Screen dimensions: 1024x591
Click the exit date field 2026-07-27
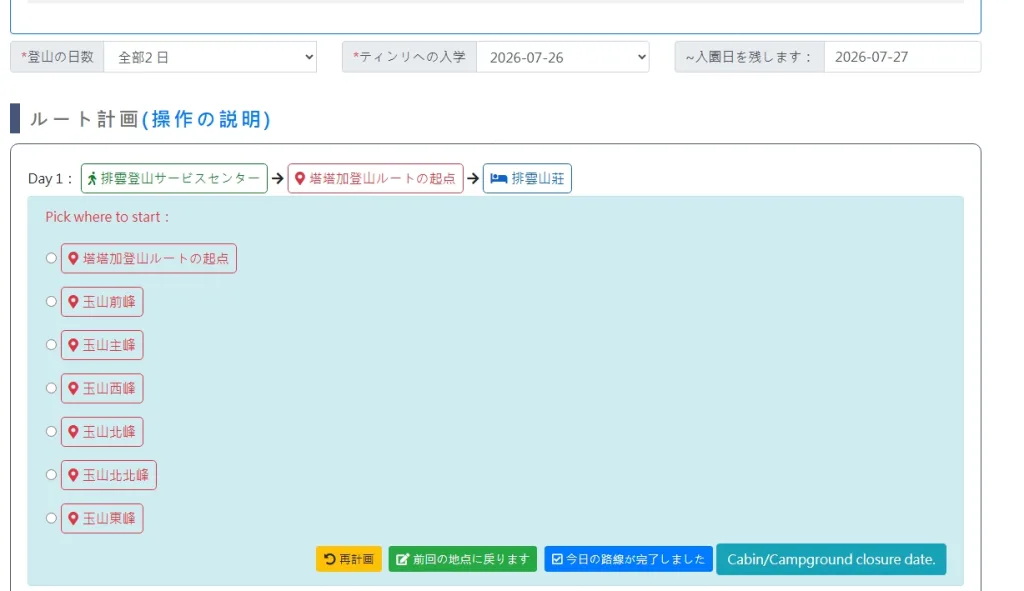pos(903,57)
